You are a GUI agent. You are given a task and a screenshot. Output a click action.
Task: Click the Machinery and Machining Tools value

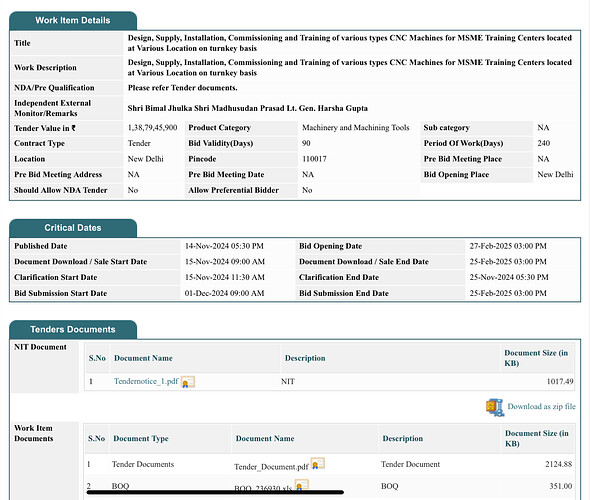click(356, 128)
